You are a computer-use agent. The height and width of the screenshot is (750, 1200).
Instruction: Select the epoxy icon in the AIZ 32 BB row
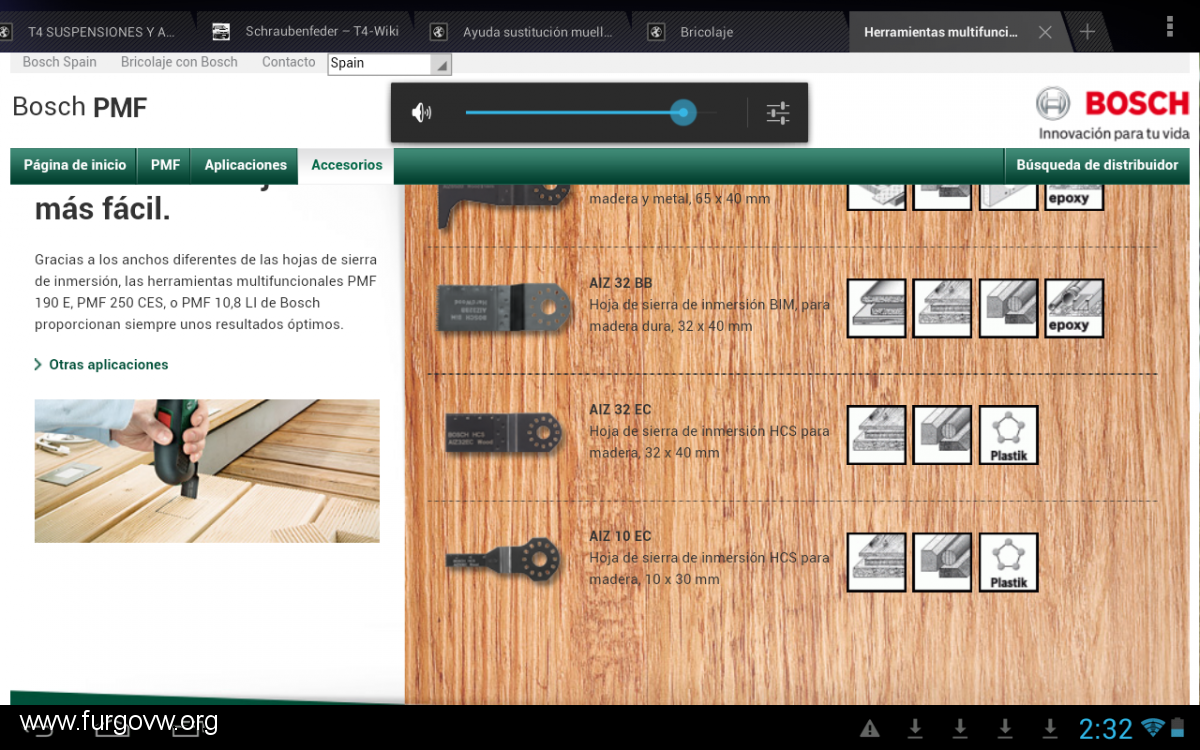click(x=1074, y=308)
